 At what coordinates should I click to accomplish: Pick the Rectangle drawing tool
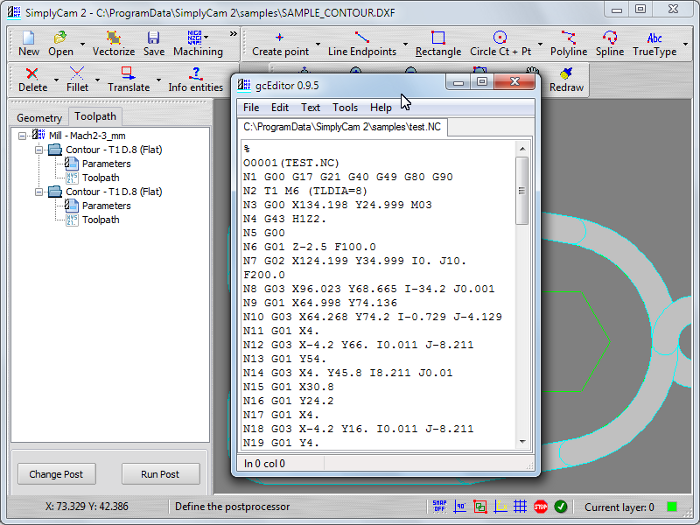coord(438,43)
